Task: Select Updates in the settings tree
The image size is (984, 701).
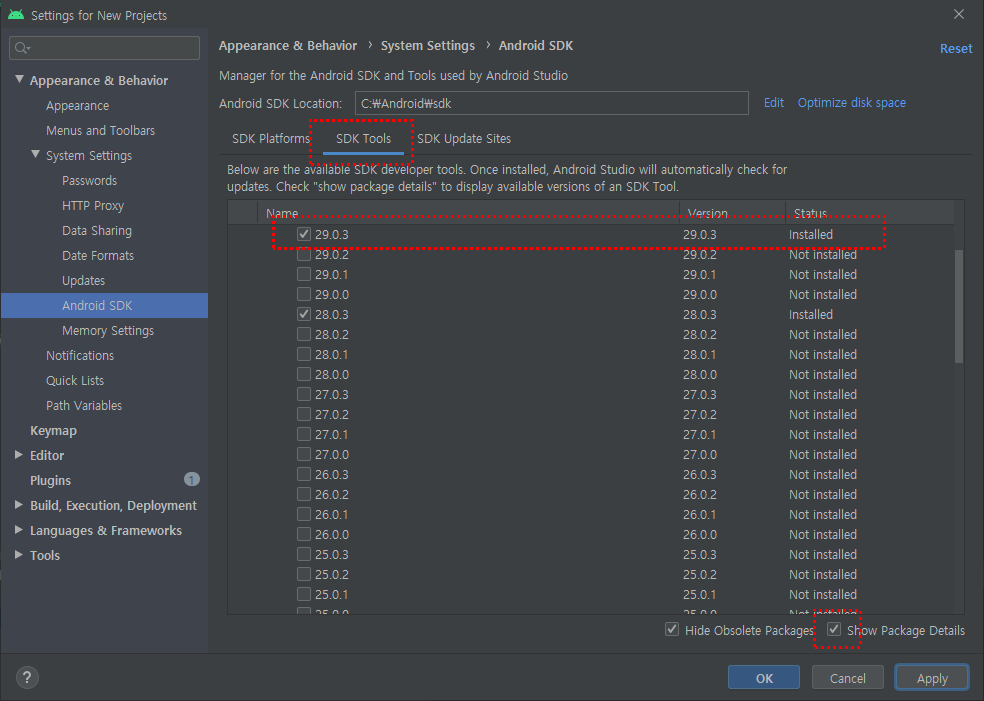Action: (83, 281)
